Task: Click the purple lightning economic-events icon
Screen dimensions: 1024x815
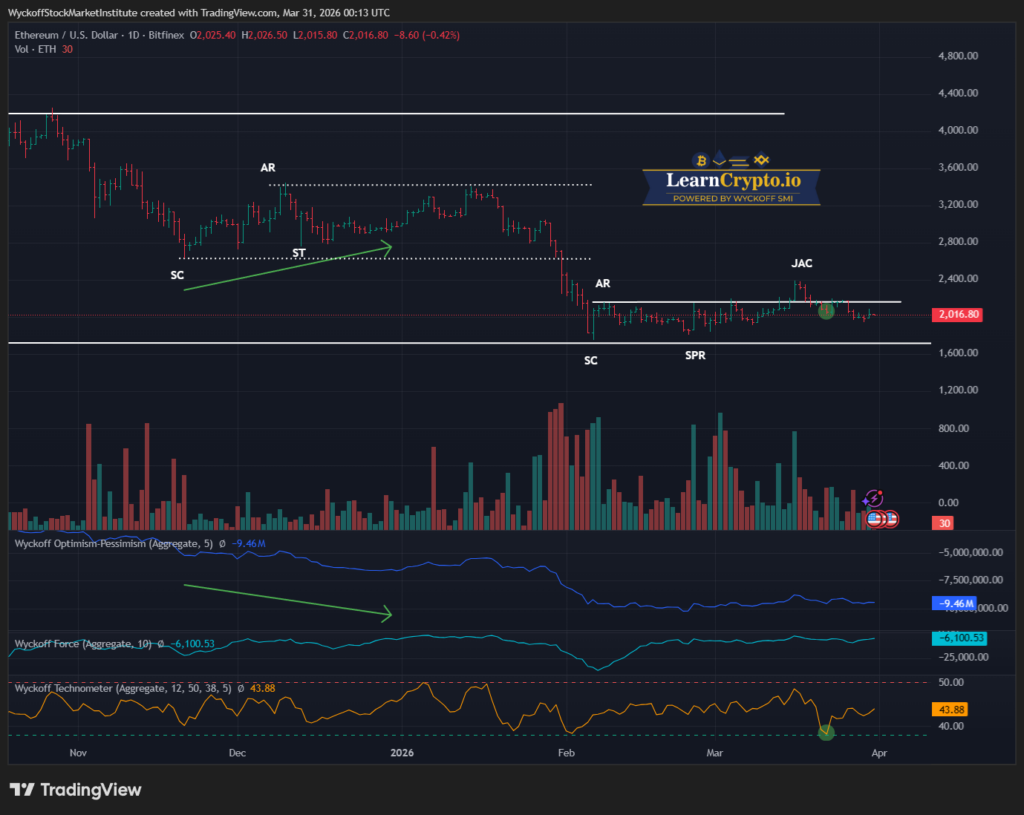Action: (x=874, y=498)
